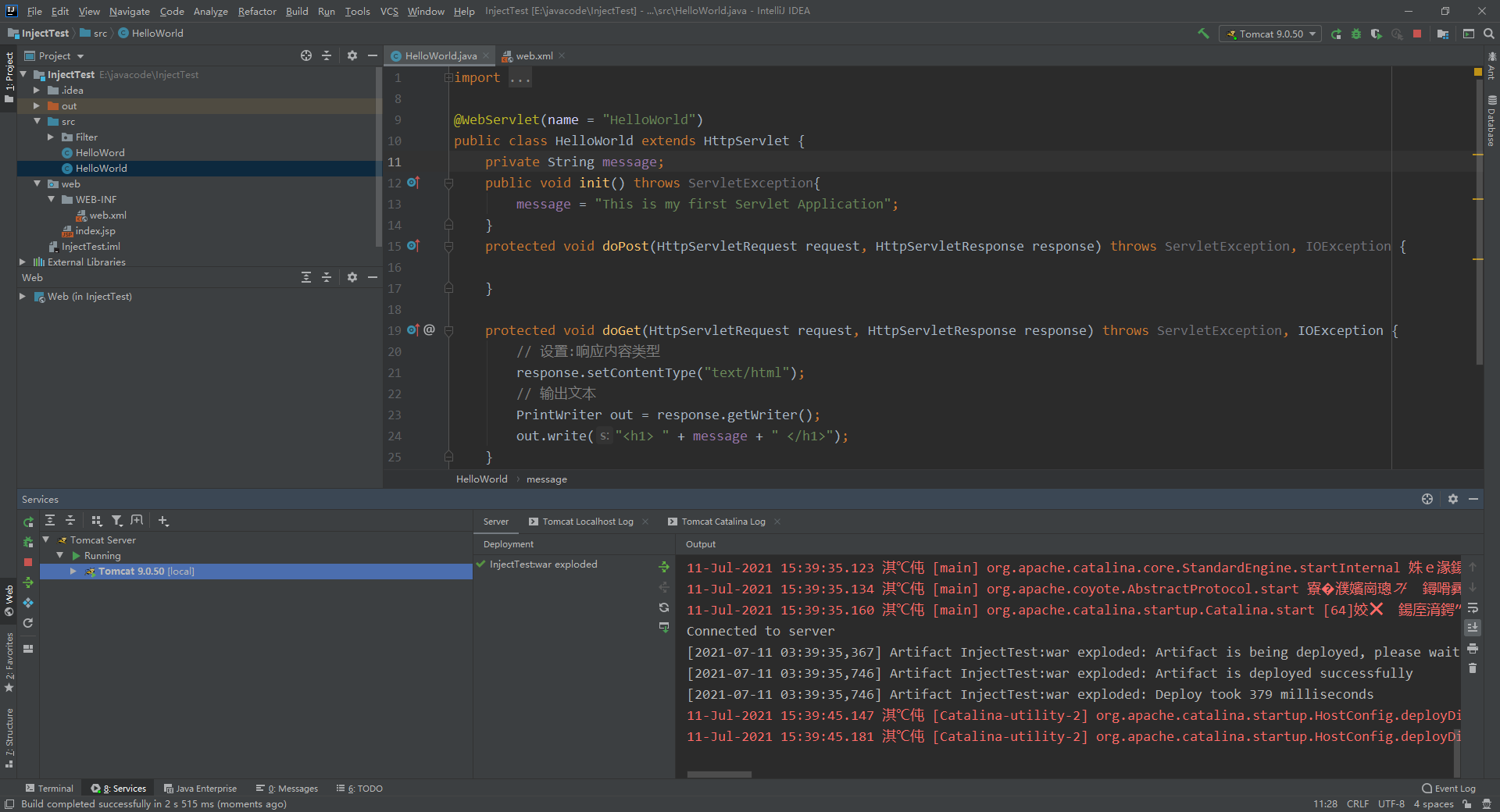Viewport: 1500px width, 812px height.
Task: Toggle soft-wrap icon beside Output console
Action: [x=1473, y=607]
